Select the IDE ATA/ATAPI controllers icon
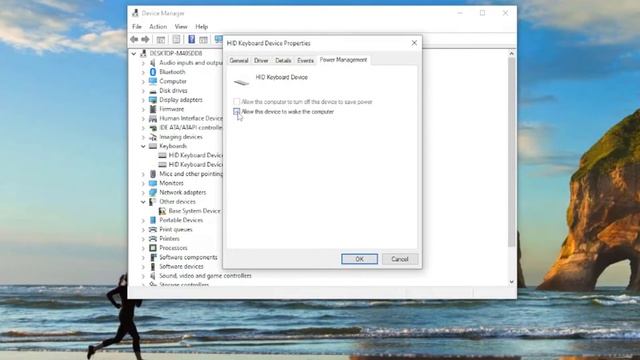Screen dimensions: 640x360 pyautogui.click(x=153, y=128)
